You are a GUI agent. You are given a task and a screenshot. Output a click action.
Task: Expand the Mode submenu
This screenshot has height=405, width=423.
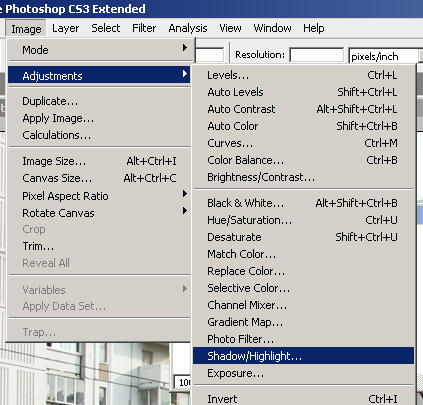pos(99,50)
